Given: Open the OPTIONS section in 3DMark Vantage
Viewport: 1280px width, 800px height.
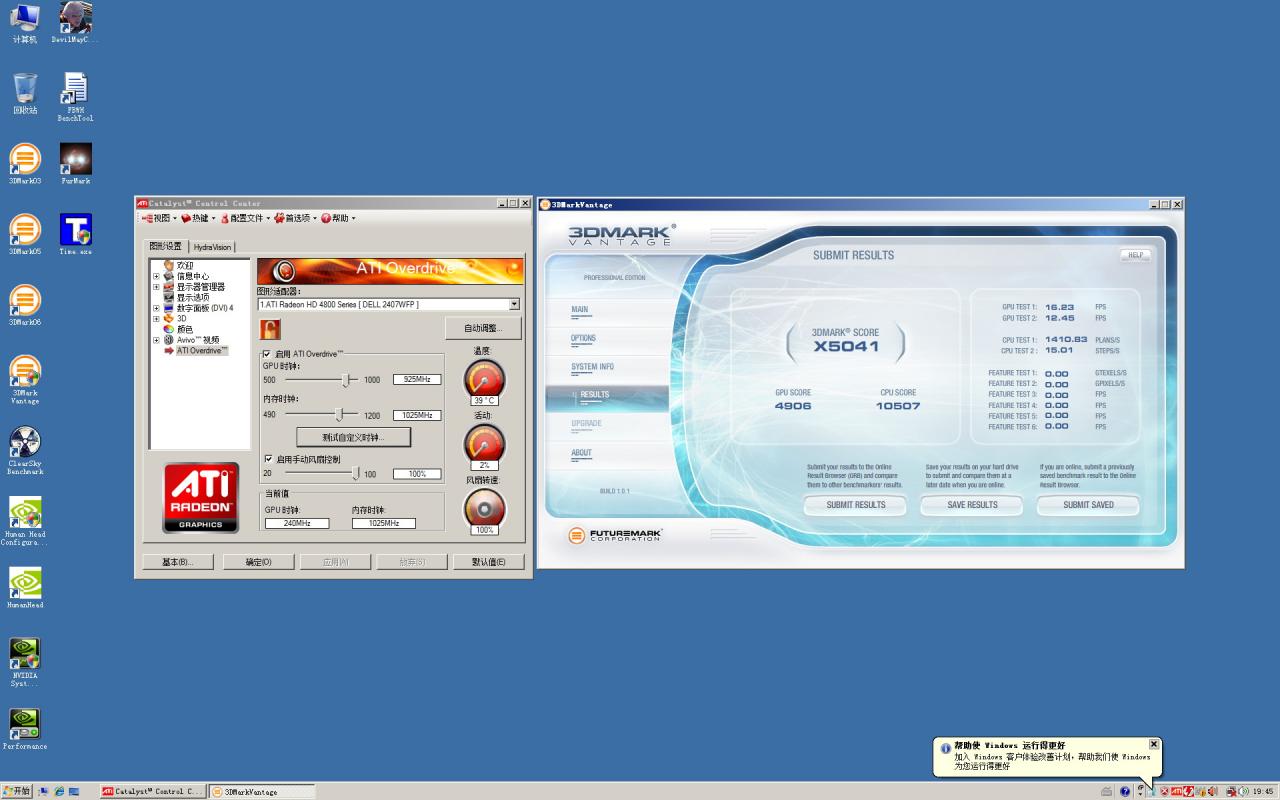Looking at the screenshot, I should coord(583,338).
